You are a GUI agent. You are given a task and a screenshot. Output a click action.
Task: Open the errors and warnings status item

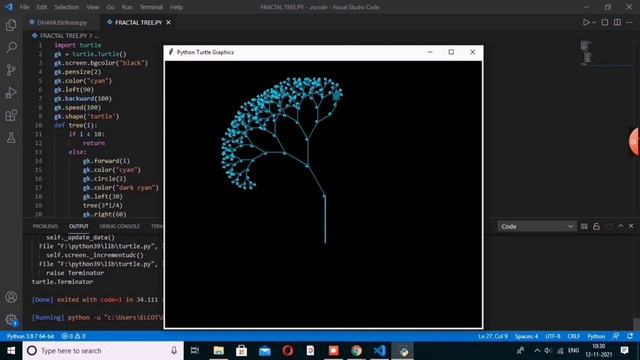pyautogui.click(x=73, y=336)
